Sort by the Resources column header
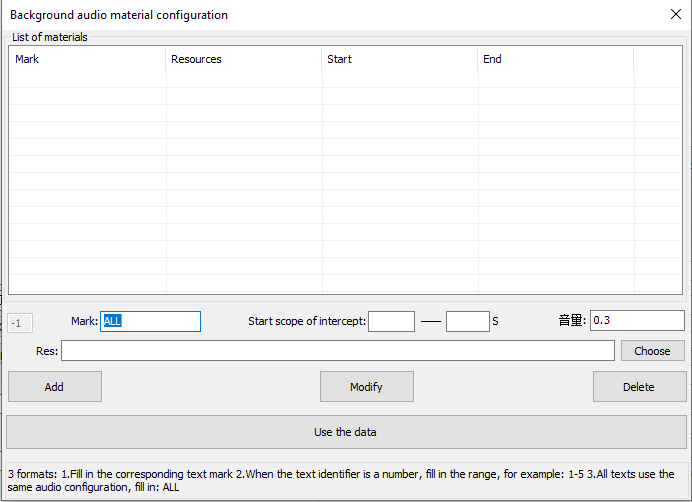The image size is (692, 502). coord(243,59)
